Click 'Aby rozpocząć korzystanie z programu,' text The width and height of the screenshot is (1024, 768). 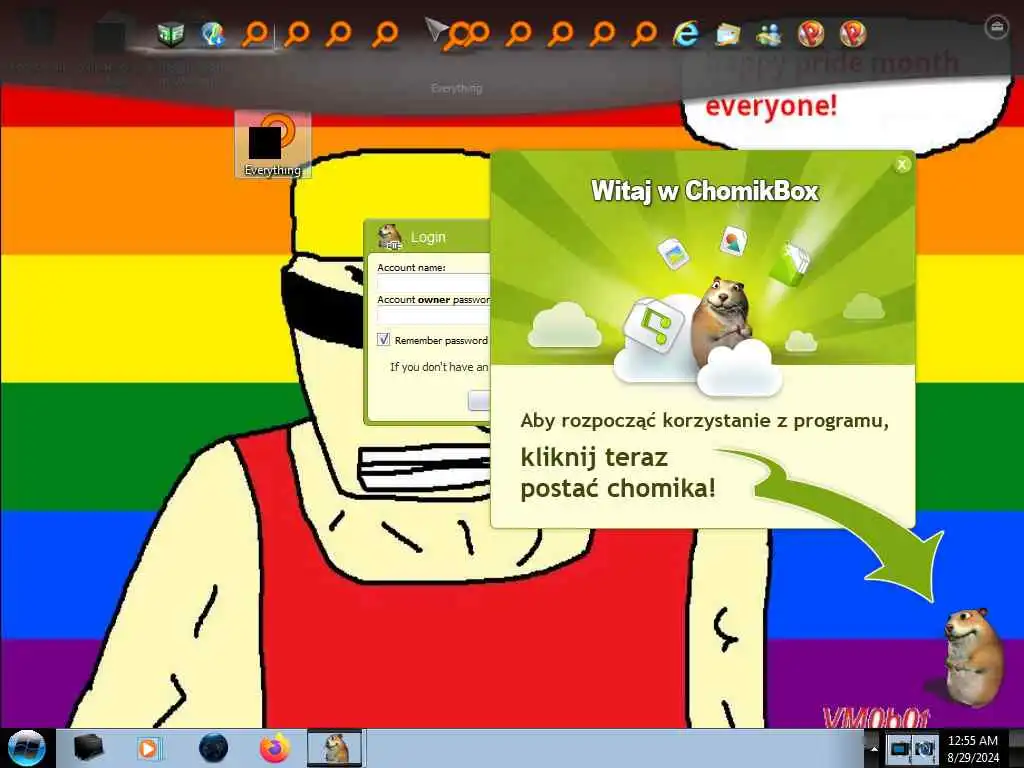tap(705, 421)
